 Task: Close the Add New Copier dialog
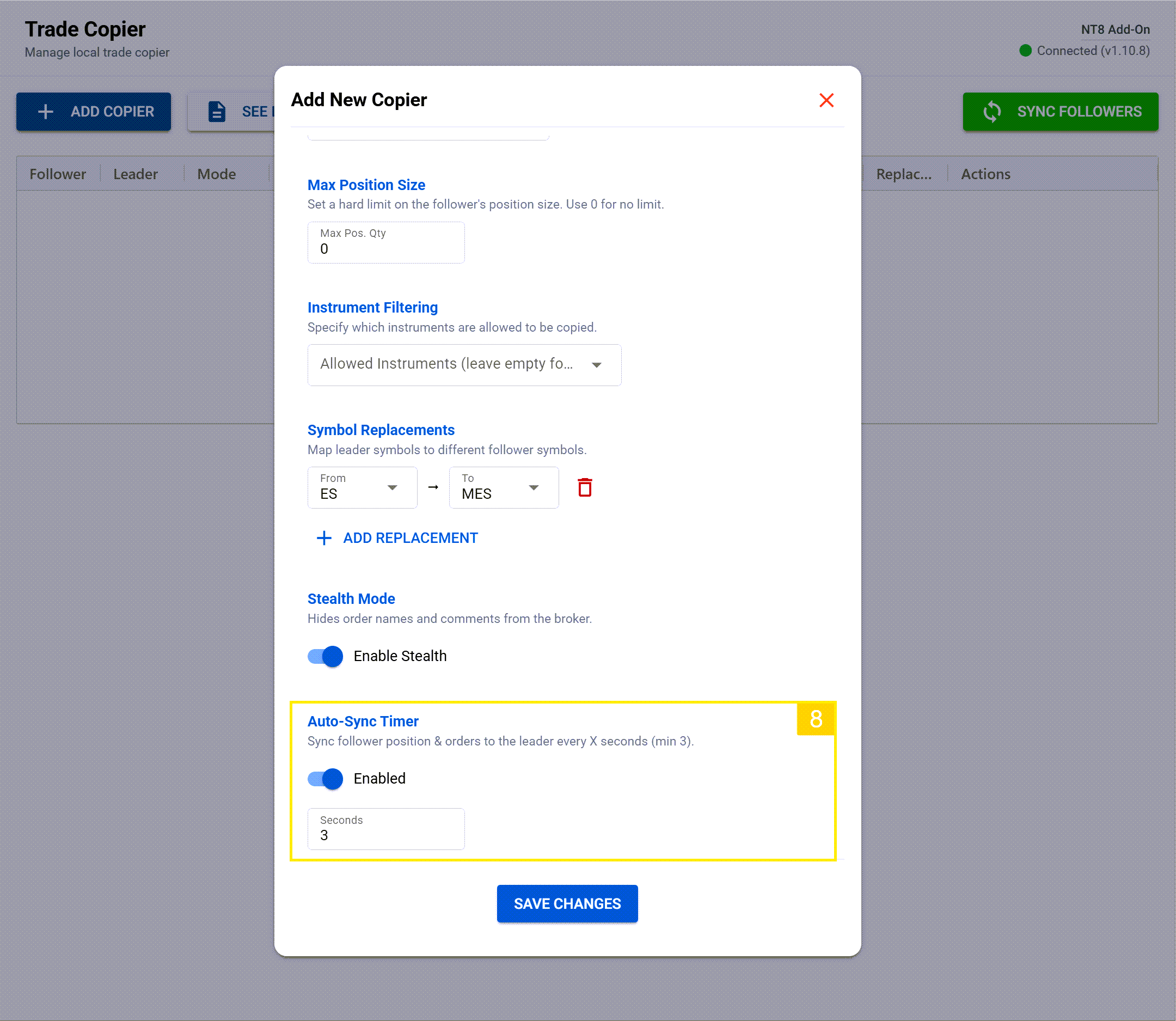tap(826, 100)
